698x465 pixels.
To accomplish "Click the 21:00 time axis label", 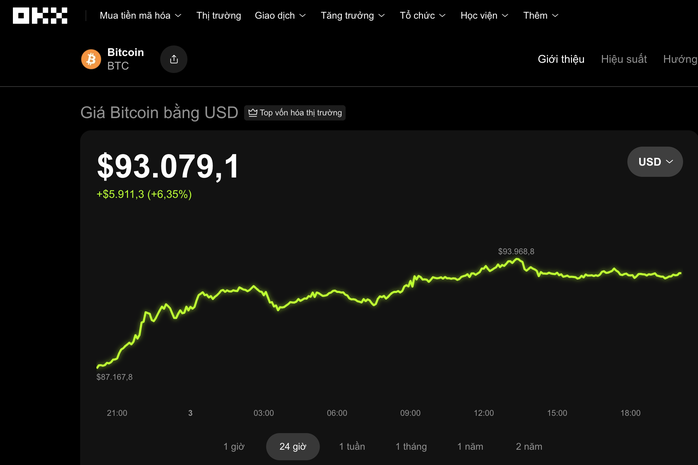I will (117, 413).
